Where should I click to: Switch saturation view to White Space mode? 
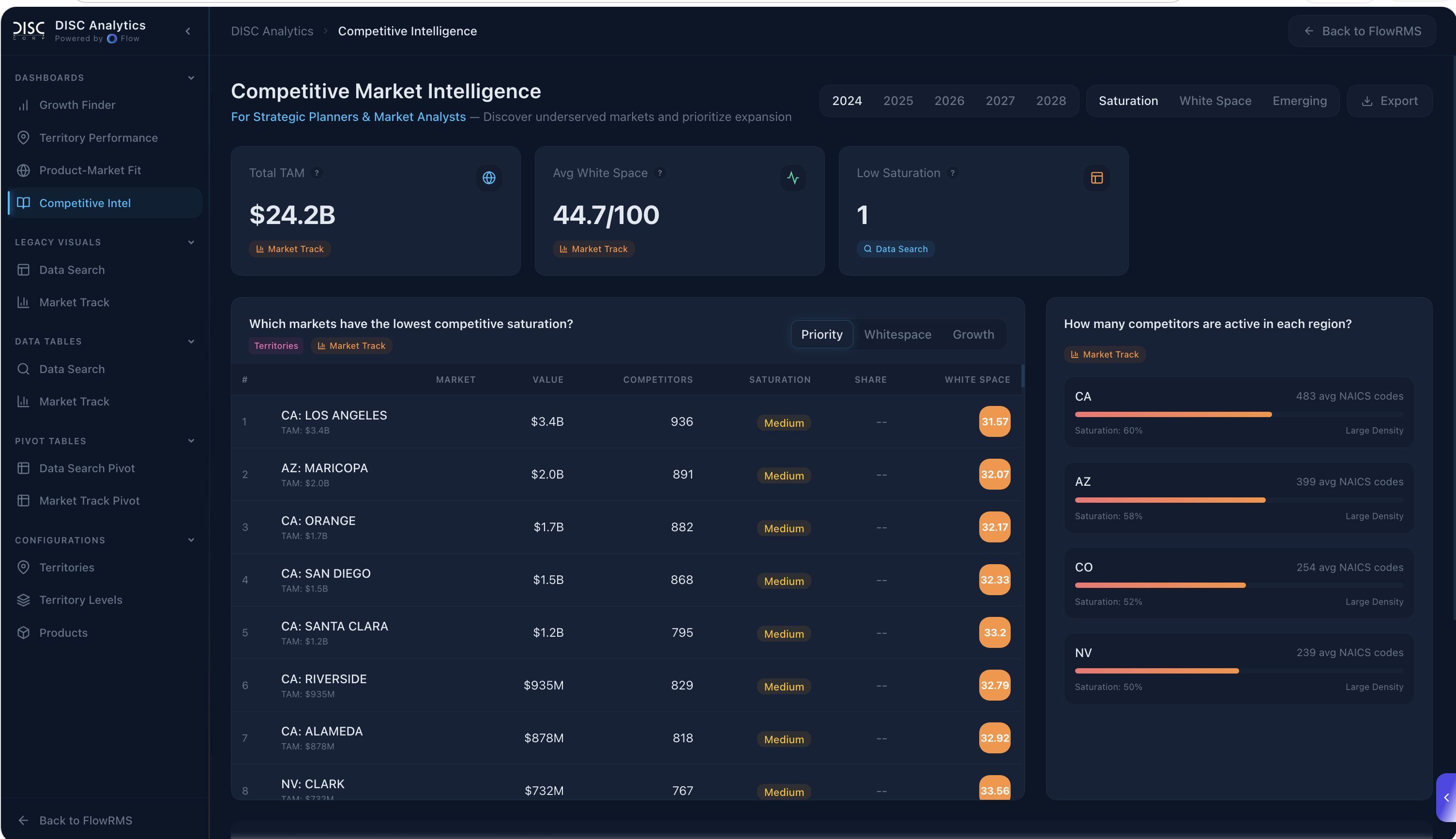1215,100
